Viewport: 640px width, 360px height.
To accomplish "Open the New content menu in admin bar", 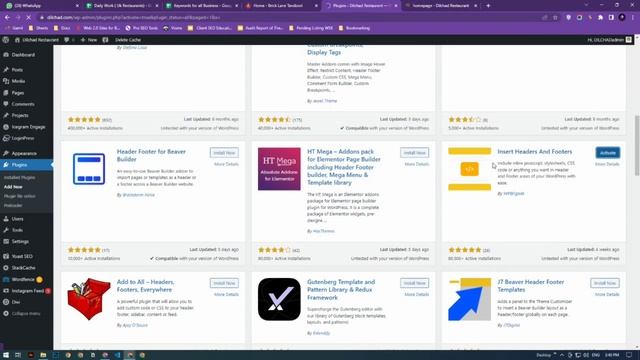I will point(89,40).
